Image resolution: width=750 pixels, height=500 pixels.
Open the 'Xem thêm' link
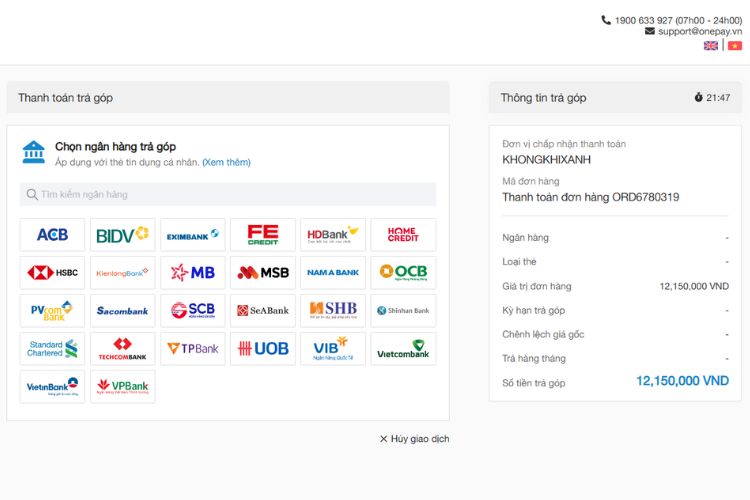226,162
